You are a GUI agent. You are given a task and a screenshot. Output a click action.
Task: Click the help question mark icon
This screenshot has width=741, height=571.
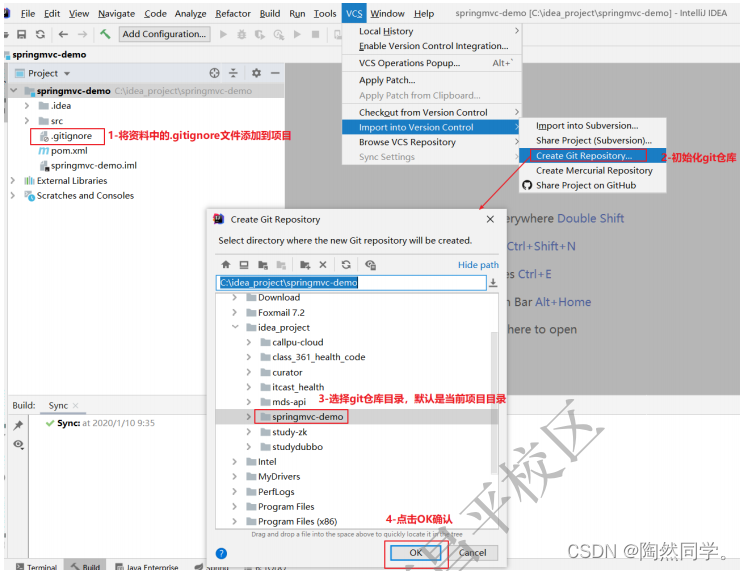coord(221,554)
